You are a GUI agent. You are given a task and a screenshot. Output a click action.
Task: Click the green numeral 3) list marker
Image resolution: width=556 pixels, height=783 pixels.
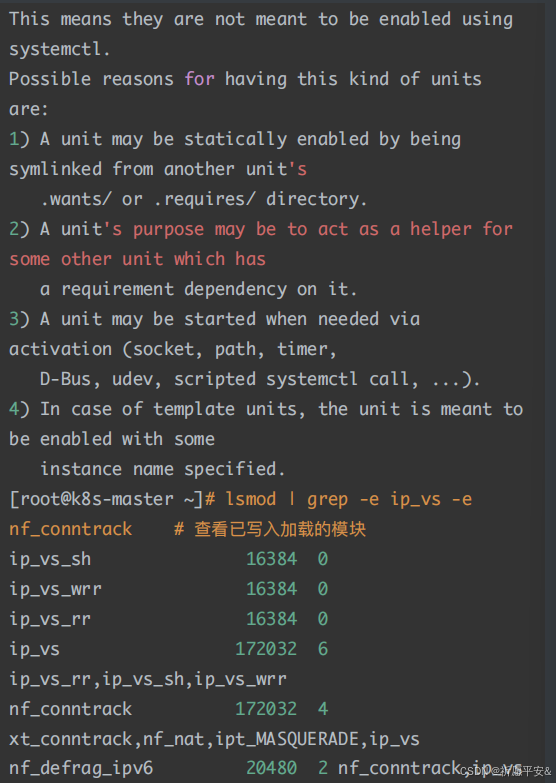pos(19,319)
